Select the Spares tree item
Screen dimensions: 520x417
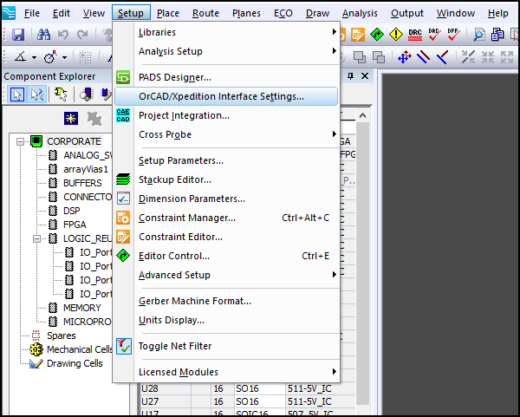pos(61,335)
